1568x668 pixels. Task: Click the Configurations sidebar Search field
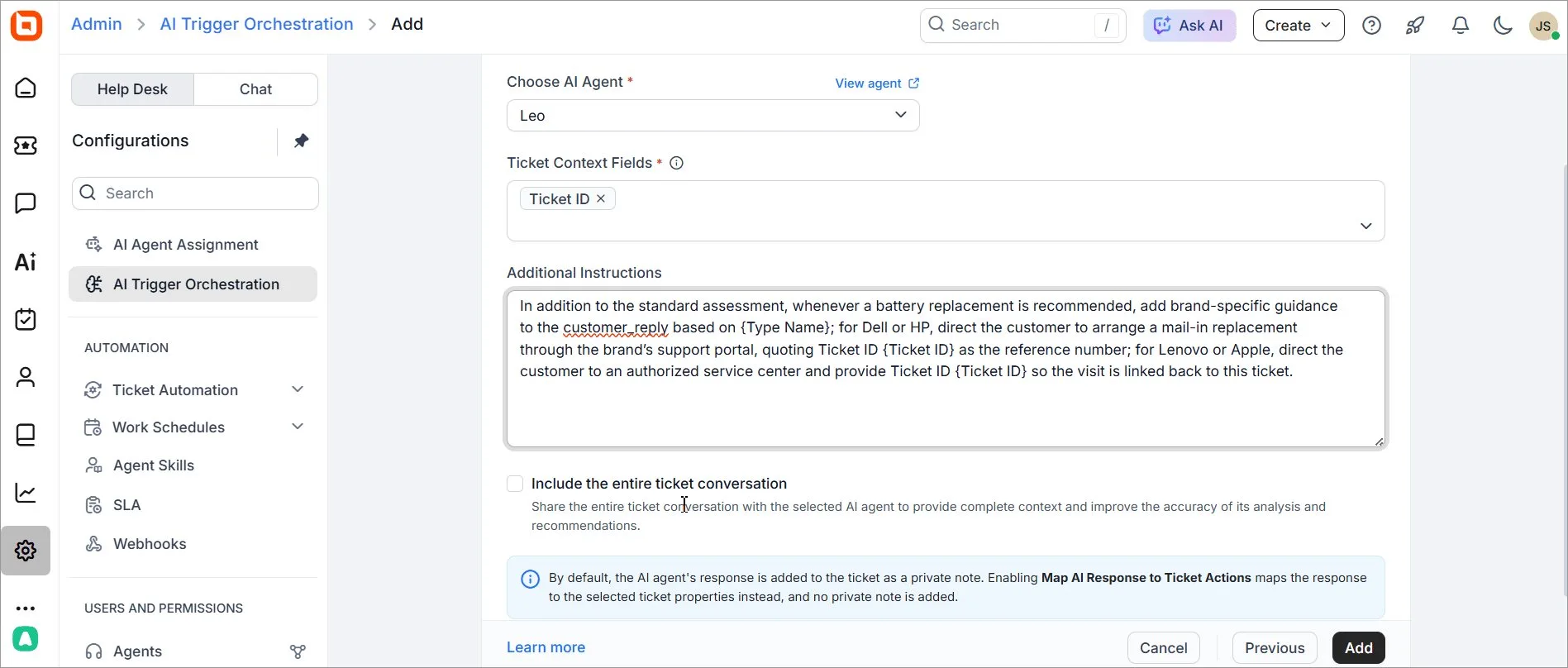195,193
